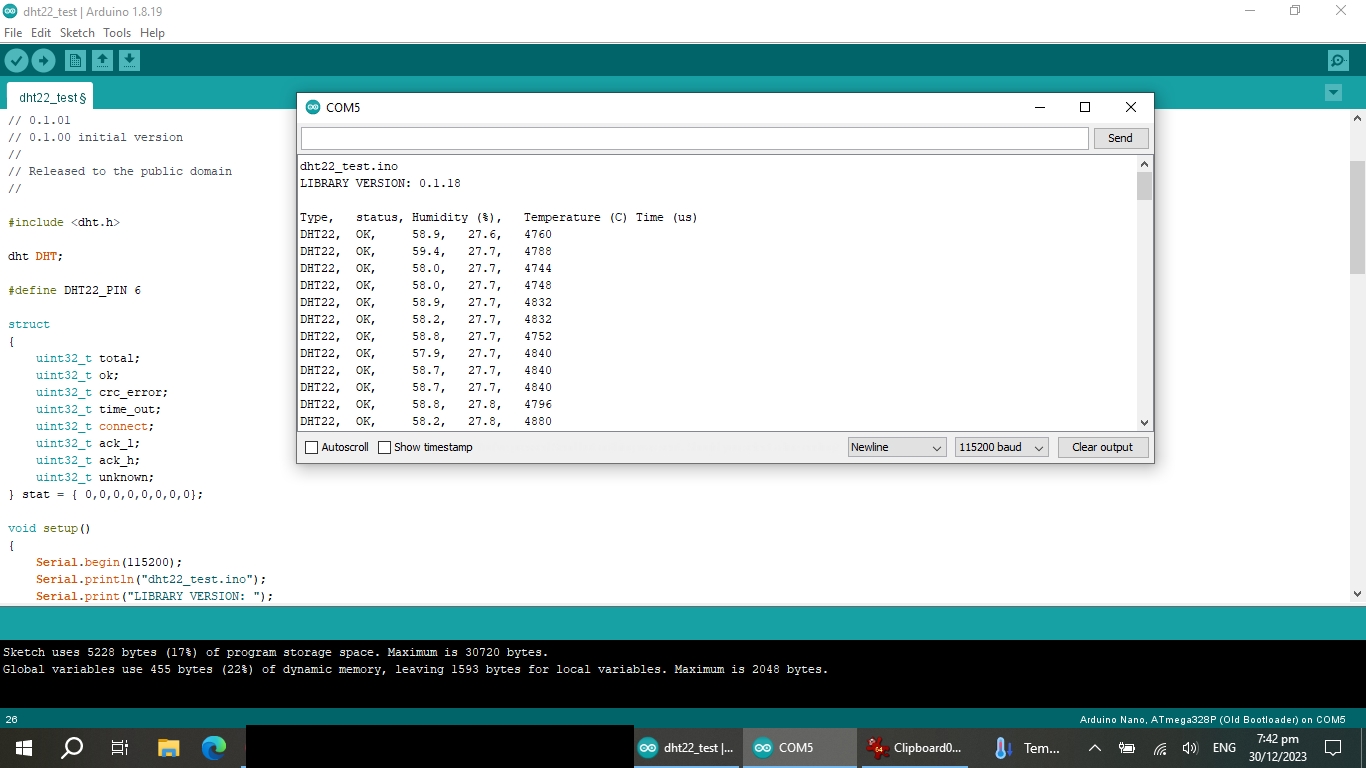Click the serial message input field

[694, 138]
